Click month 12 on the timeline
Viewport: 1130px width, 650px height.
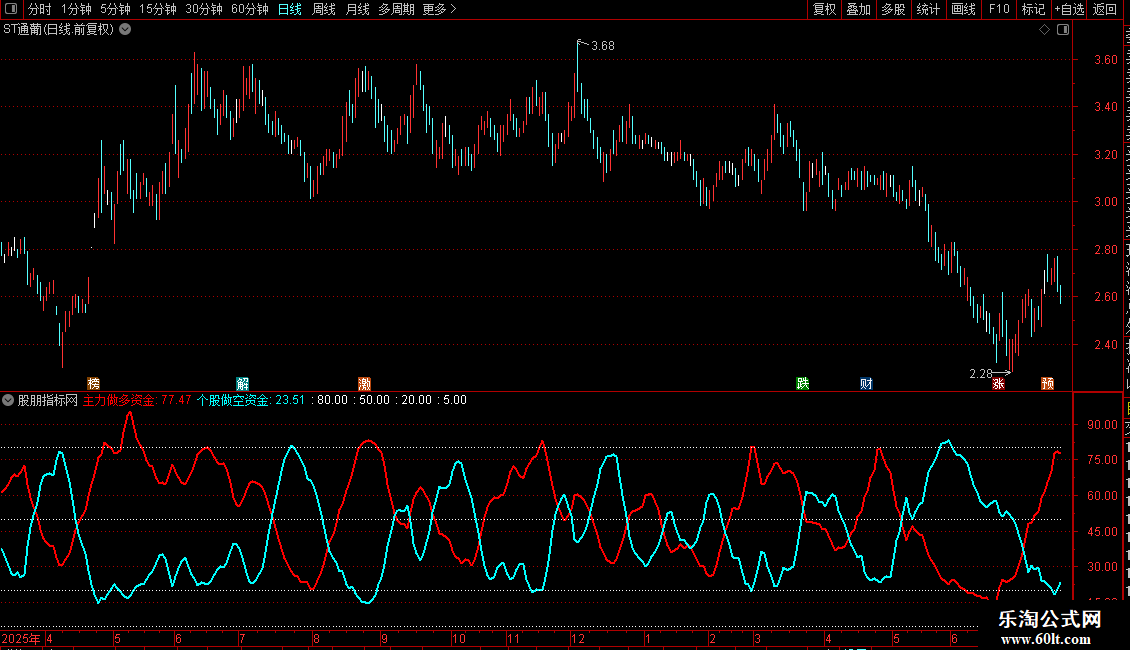coord(578,638)
